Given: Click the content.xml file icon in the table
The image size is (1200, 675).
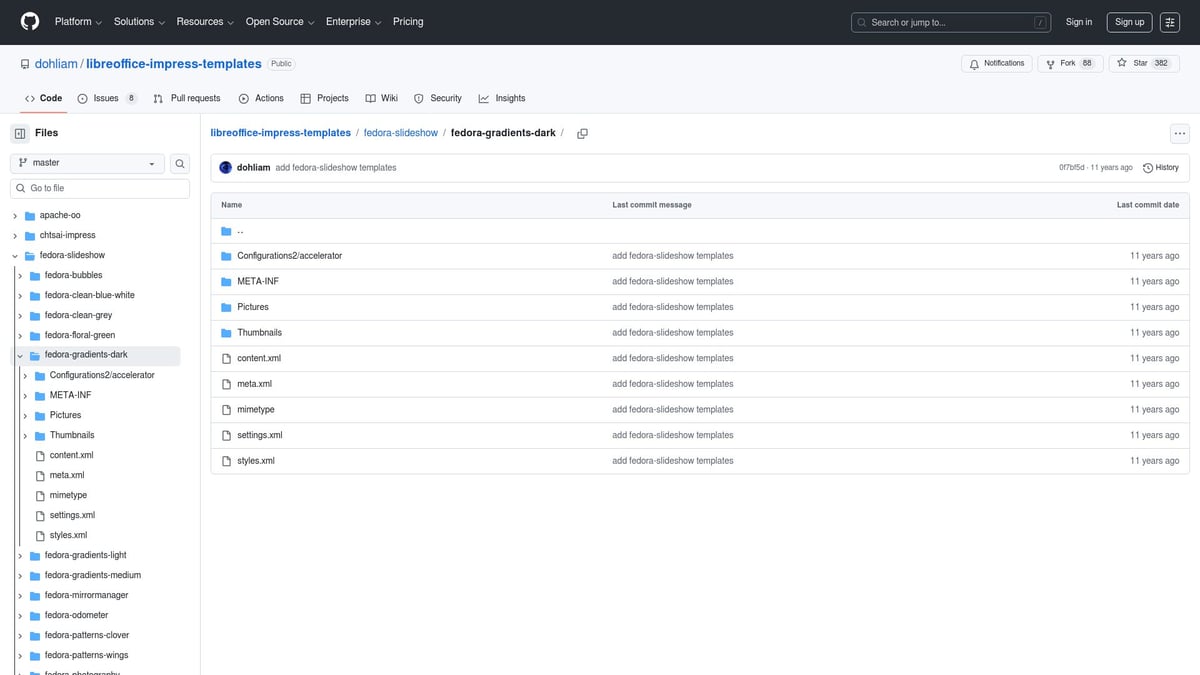Looking at the screenshot, I should pos(226,358).
